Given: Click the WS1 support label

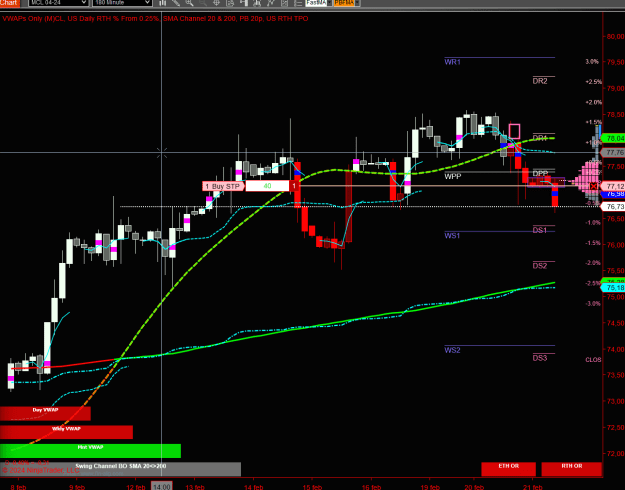Looking at the screenshot, I should [452, 236].
